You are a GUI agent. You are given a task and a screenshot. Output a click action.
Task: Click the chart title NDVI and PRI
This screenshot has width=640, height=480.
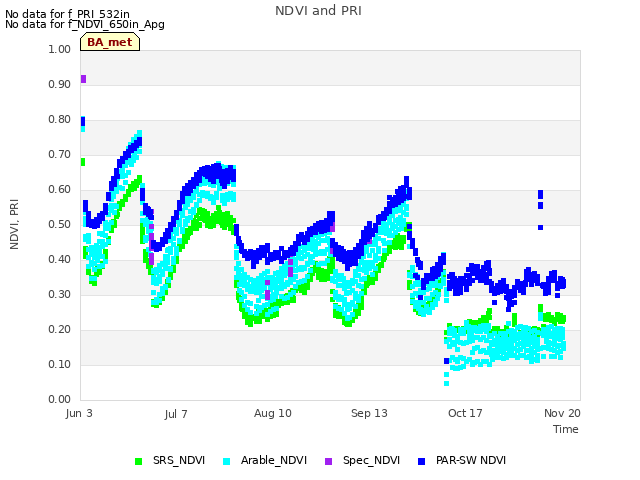(318, 11)
